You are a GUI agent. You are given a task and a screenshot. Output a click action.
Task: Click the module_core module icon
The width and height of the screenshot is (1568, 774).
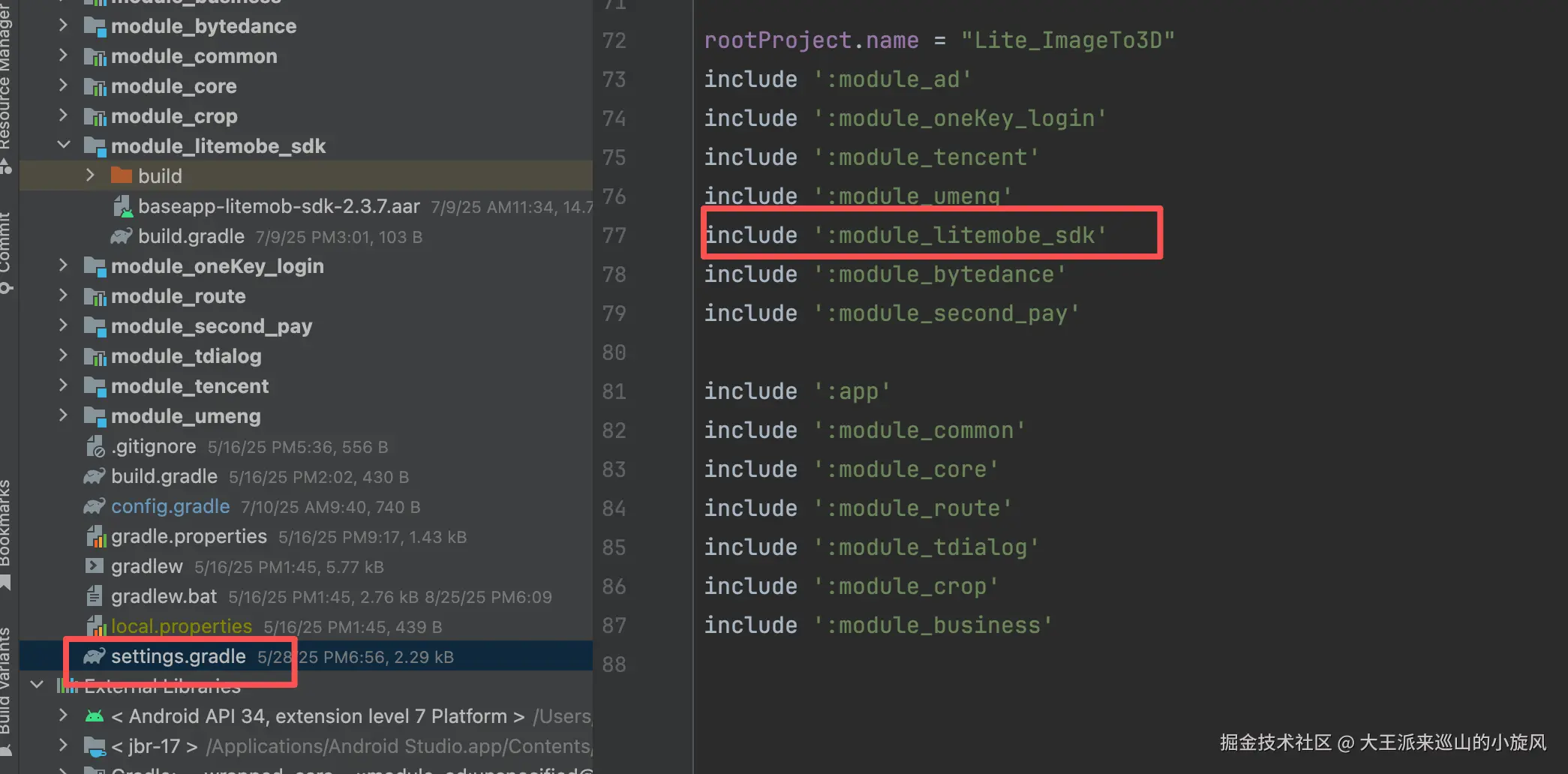(95, 86)
